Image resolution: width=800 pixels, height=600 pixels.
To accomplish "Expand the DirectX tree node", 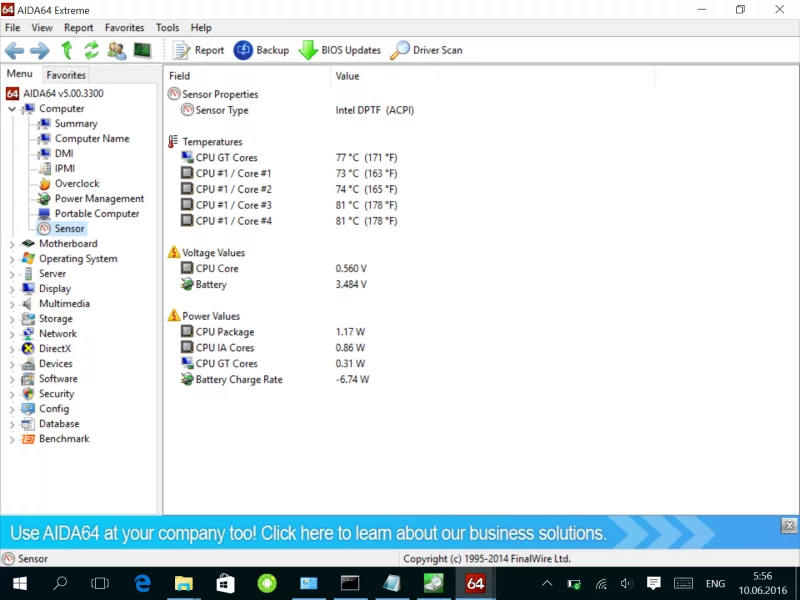I will click(x=12, y=349).
